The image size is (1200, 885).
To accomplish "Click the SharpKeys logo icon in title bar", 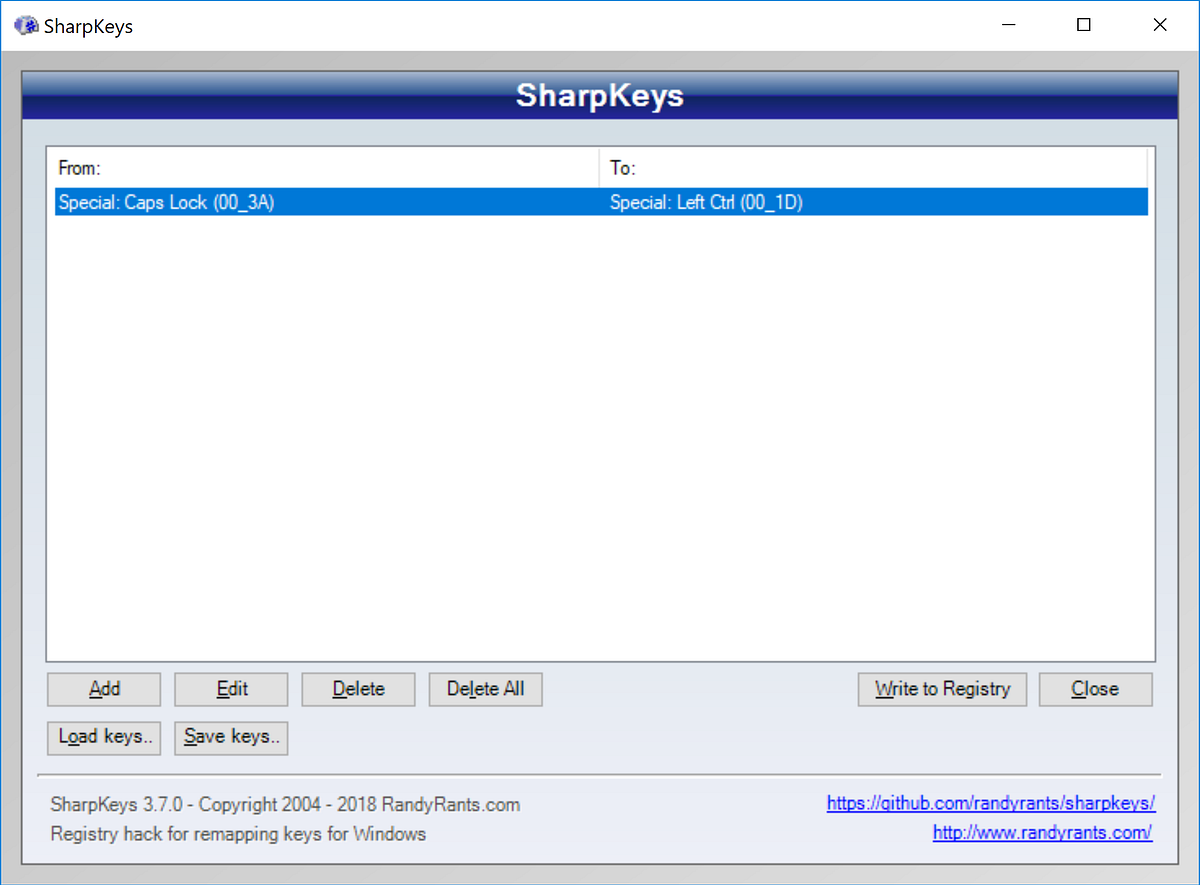I will tap(25, 25).
